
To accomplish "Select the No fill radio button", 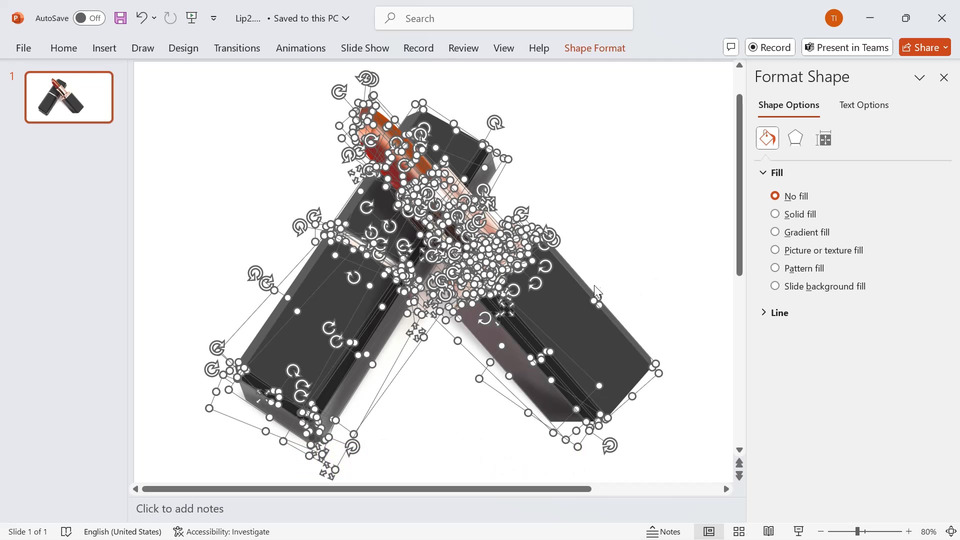I will click(x=775, y=196).
